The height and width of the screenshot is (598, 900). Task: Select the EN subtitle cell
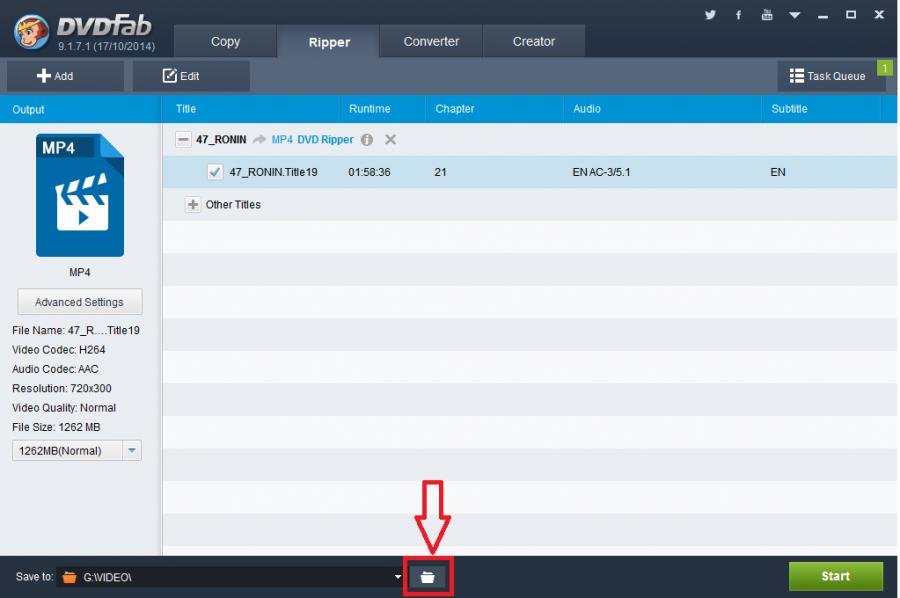point(778,172)
